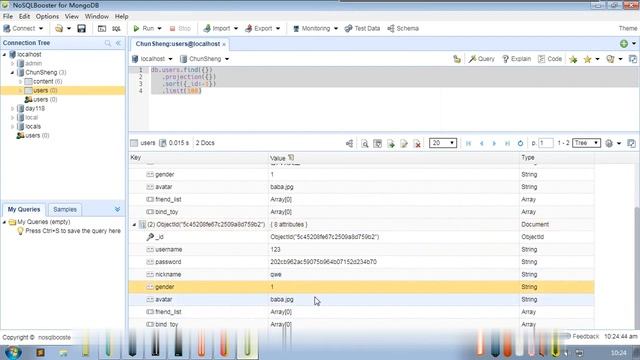This screenshot has height=360, width=640.
Task: Click the Query builder button
Action: [x=482, y=59]
